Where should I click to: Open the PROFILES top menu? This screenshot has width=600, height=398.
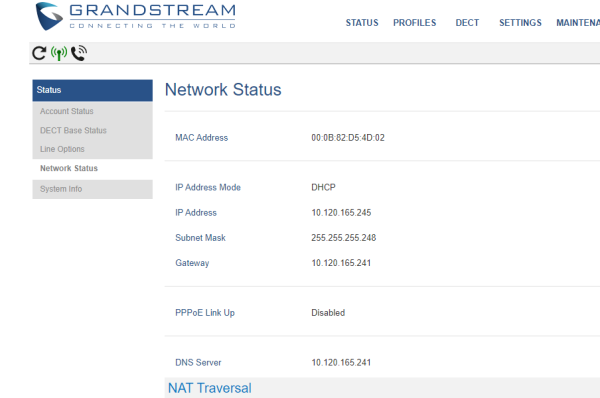pyautogui.click(x=414, y=23)
